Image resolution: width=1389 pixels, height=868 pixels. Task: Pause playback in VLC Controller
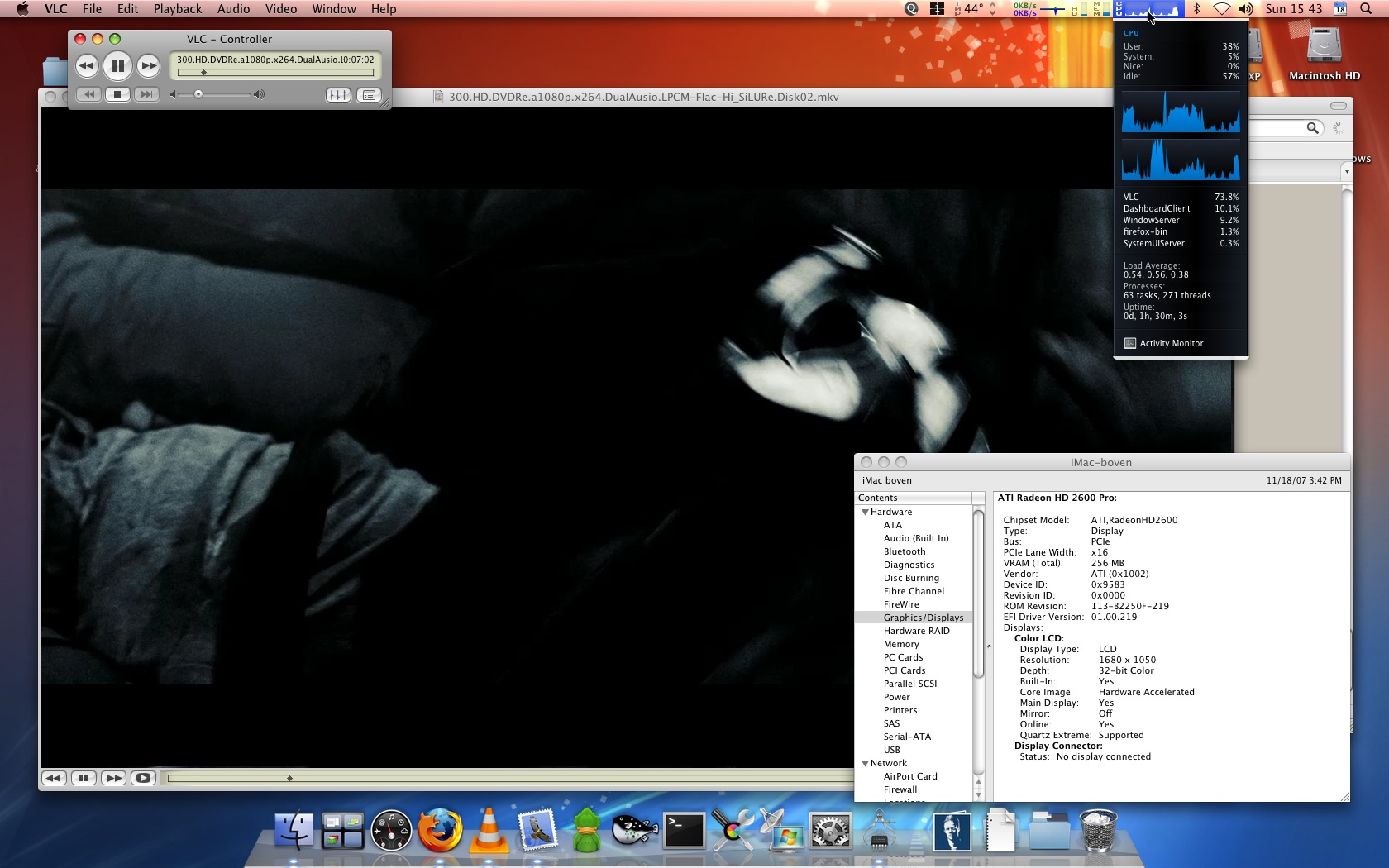point(117,65)
